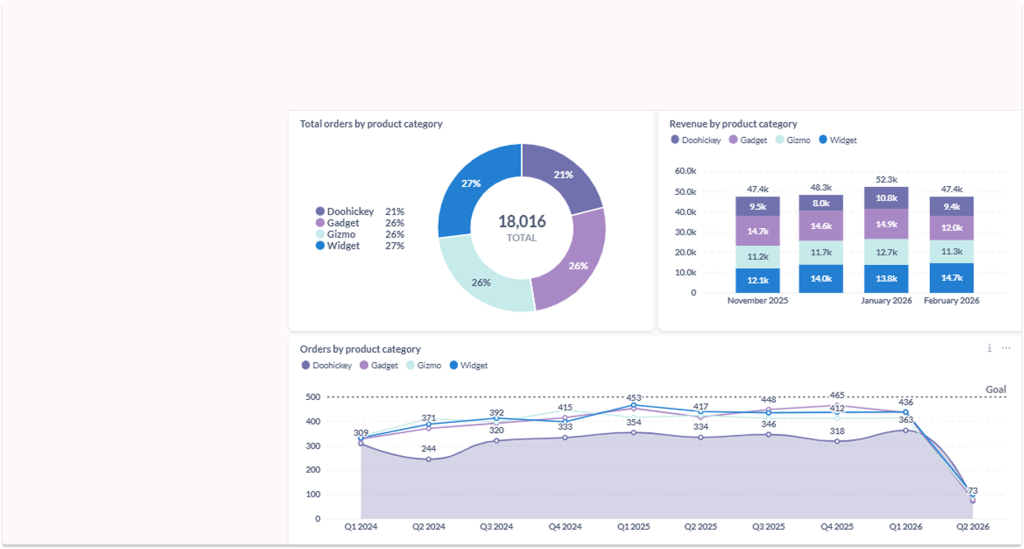Click the 14.0k Widget bar segment
This screenshot has height=549, width=1024.
point(821,279)
